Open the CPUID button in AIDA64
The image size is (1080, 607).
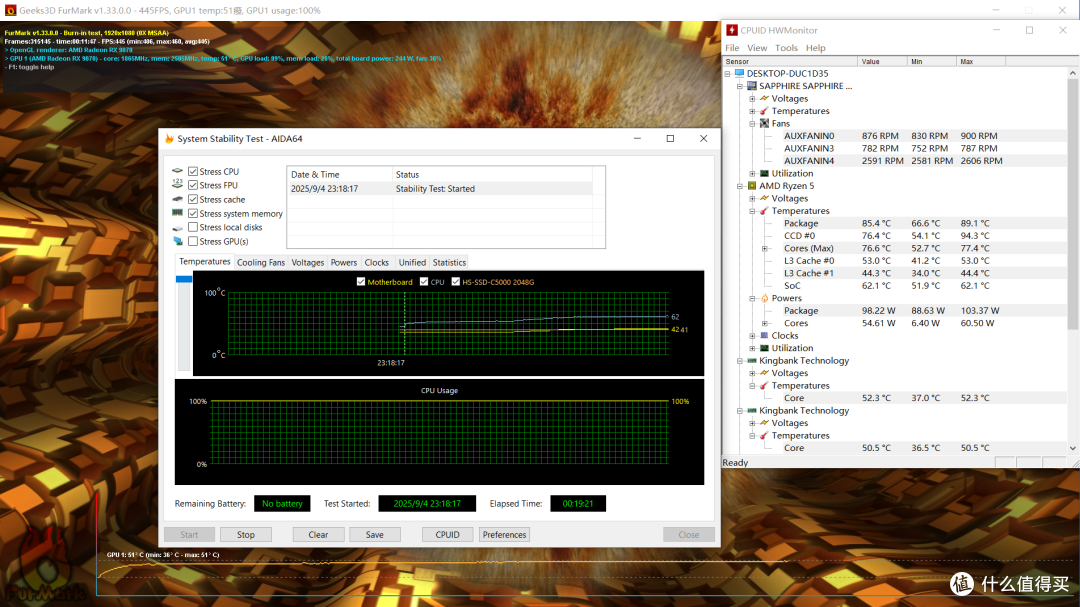click(448, 535)
